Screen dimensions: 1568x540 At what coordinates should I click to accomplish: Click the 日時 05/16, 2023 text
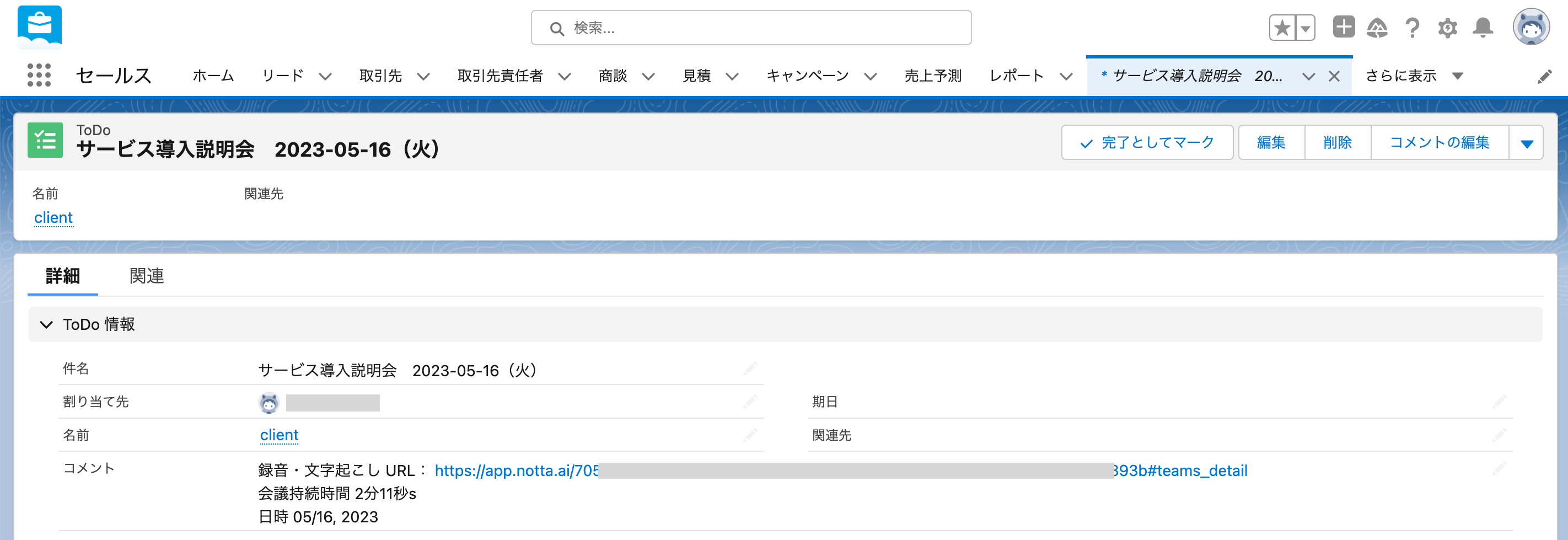coord(318,517)
